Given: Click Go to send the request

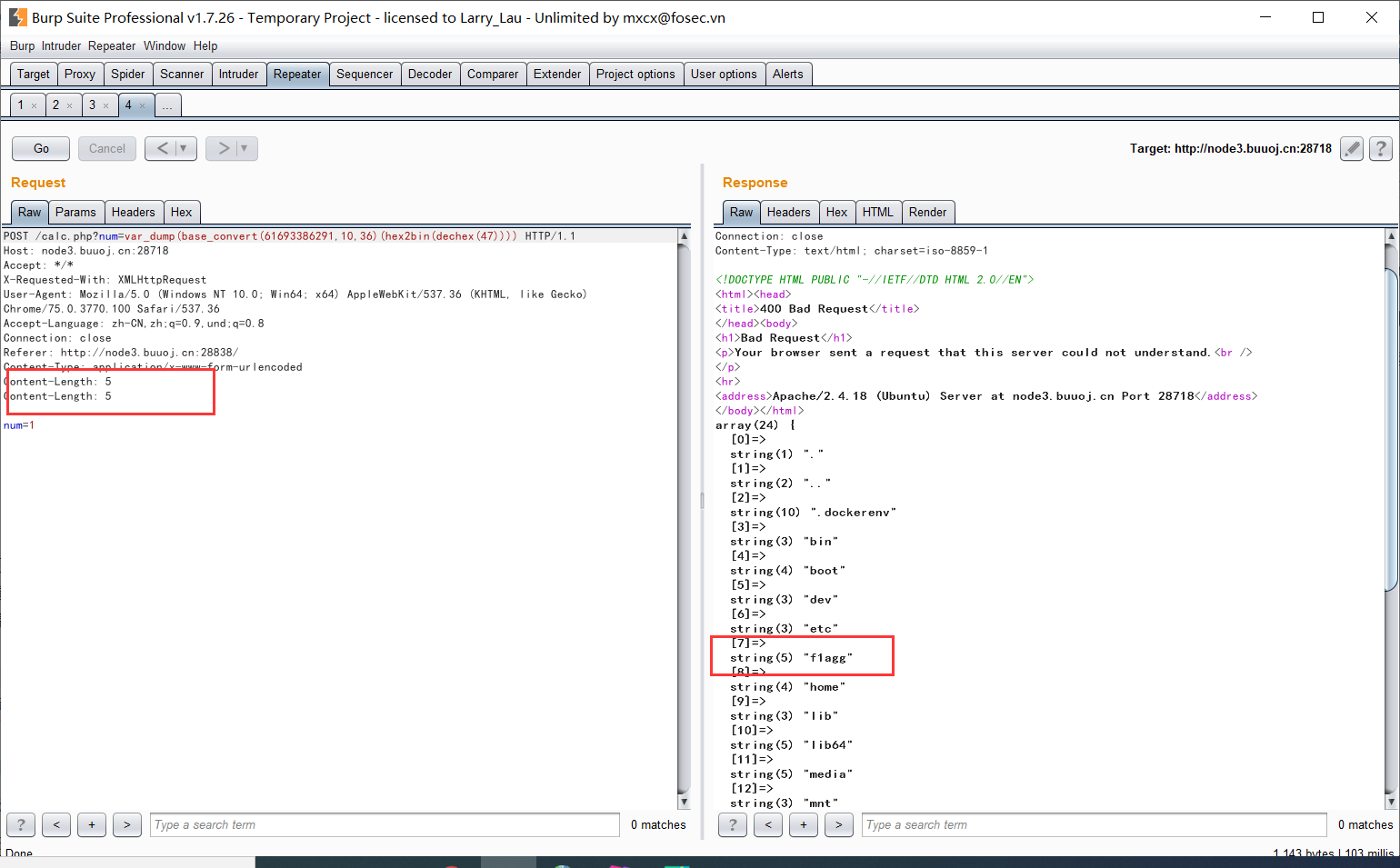Looking at the screenshot, I should [x=41, y=148].
